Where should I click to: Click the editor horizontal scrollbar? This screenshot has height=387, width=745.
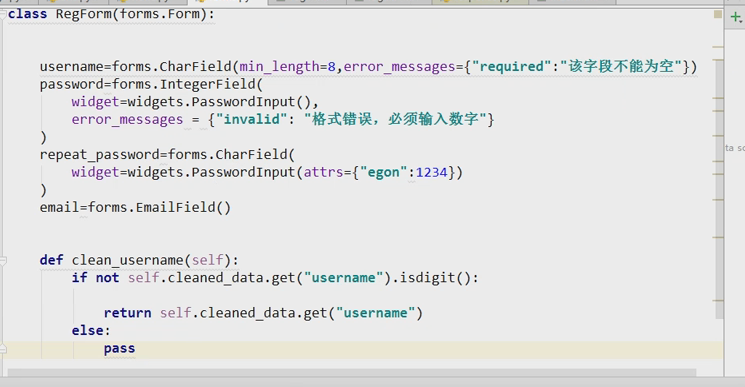pyautogui.click(x=352, y=372)
